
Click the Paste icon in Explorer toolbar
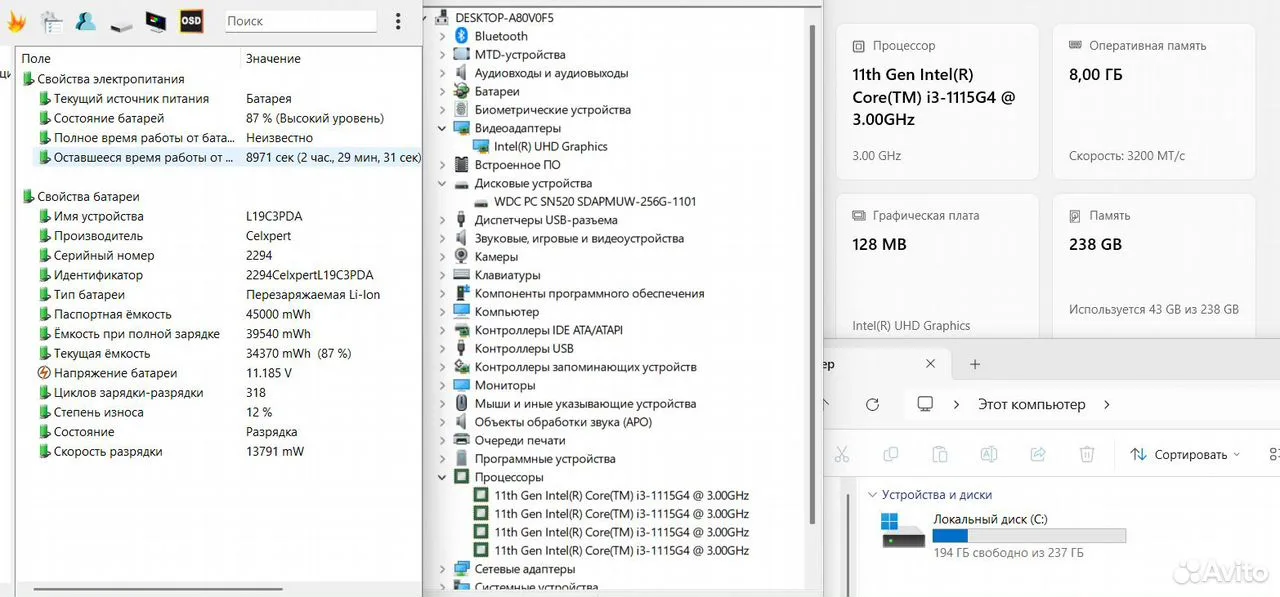939,454
